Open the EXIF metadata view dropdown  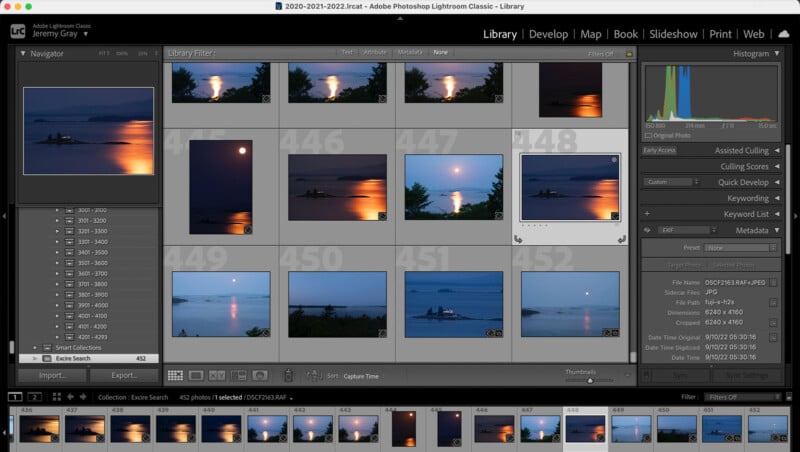[x=687, y=230]
